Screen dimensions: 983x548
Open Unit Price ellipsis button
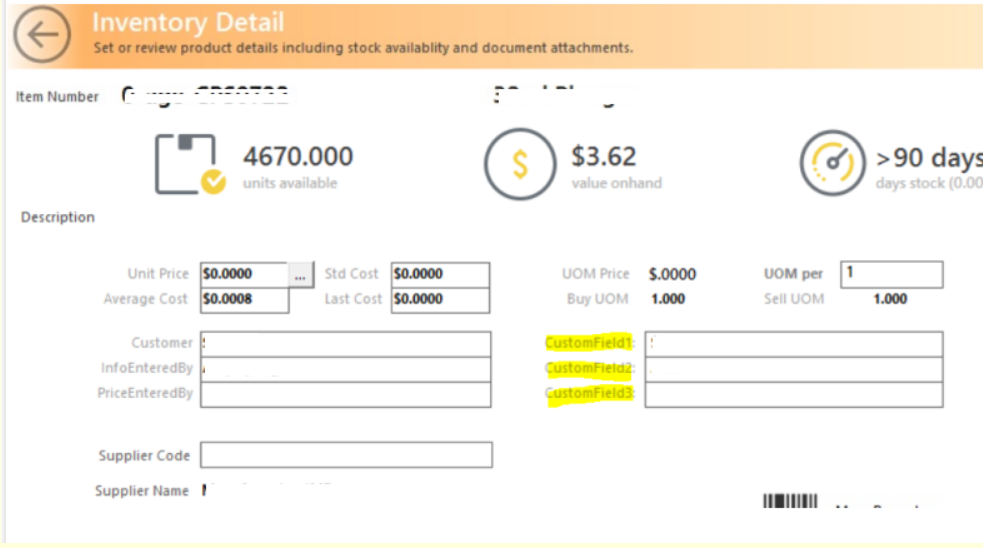tap(300, 275)
